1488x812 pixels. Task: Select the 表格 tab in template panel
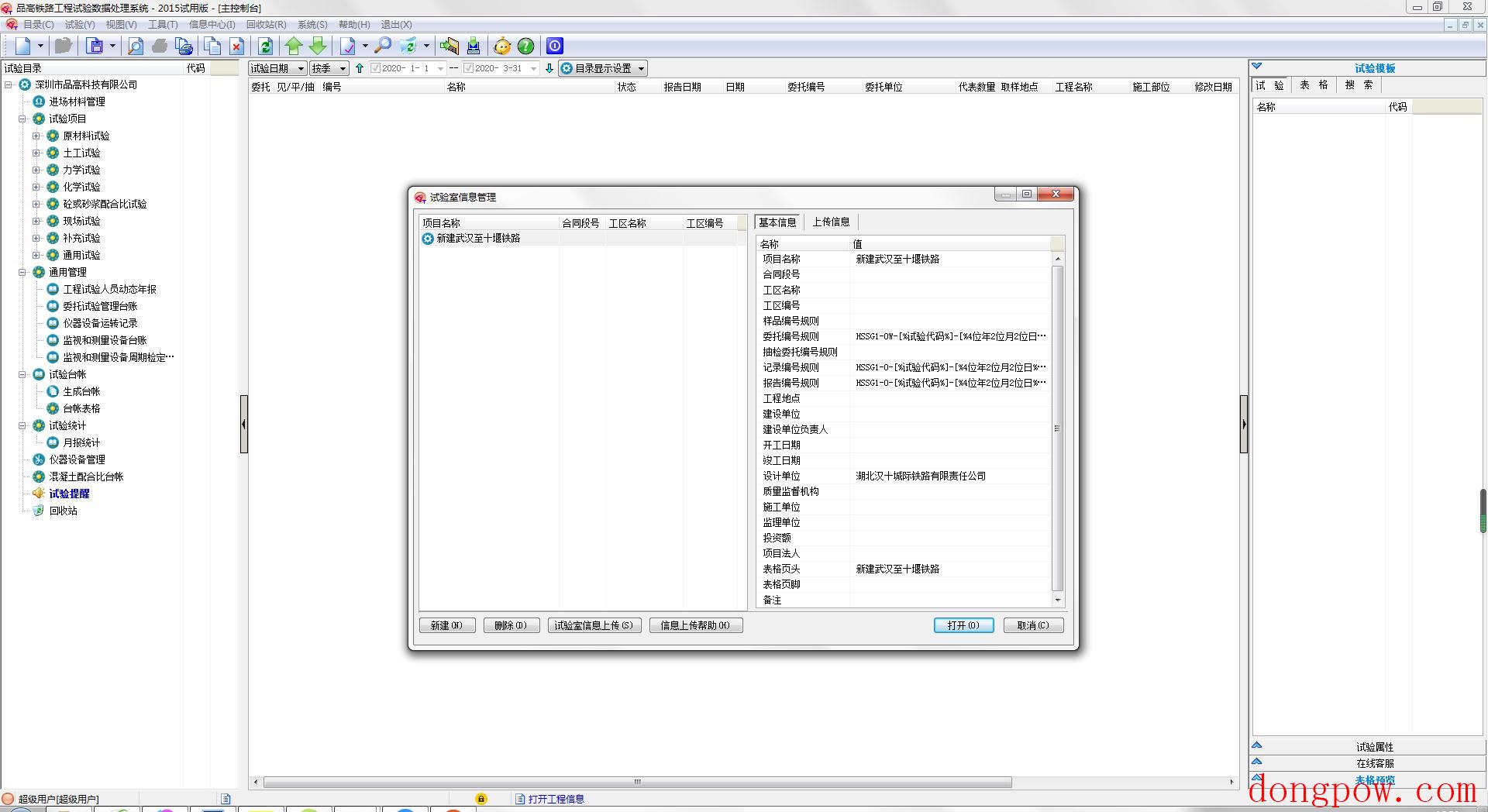pyautogui.click(x=1314, y=85)
